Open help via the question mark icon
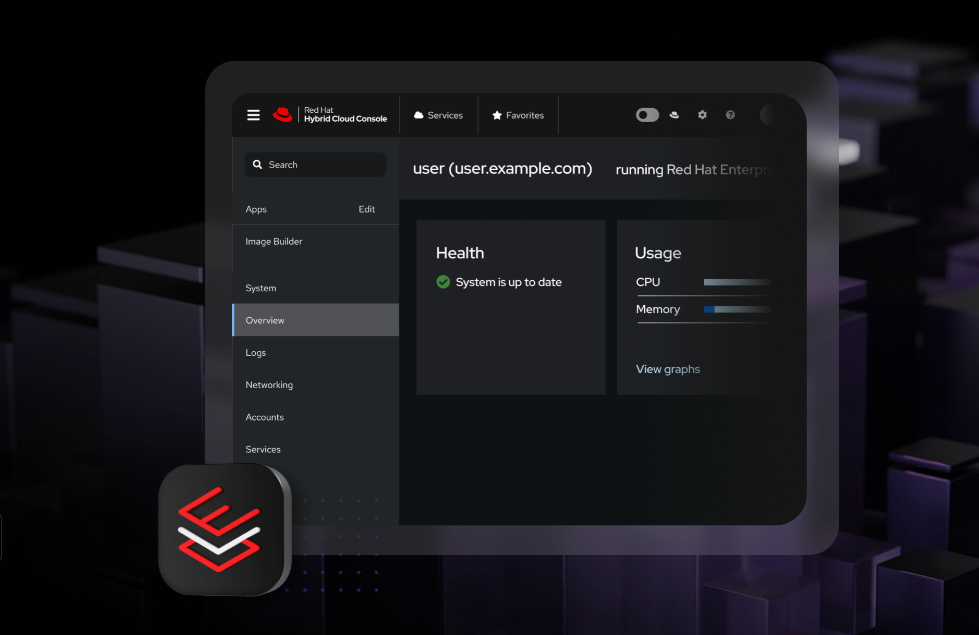Image resolution: width=979 pixels, height=635 pixels. [x=730, y=115]
